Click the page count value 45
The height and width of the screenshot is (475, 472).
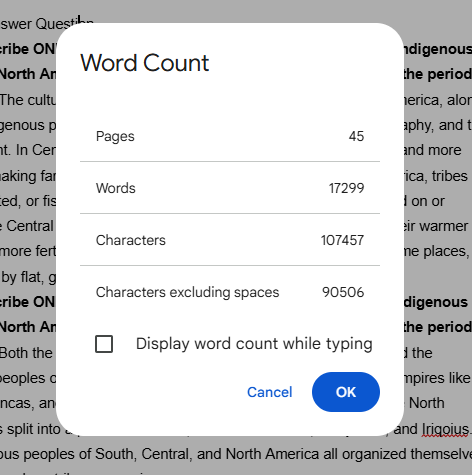(356, 136)
